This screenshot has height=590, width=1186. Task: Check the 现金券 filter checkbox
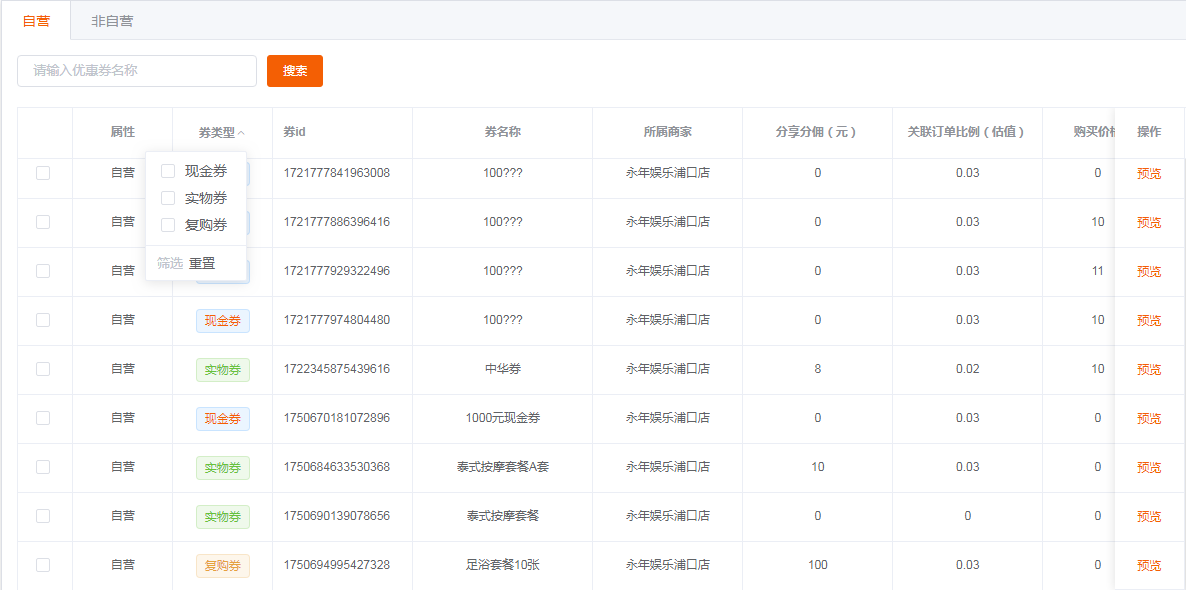[167, 170]
